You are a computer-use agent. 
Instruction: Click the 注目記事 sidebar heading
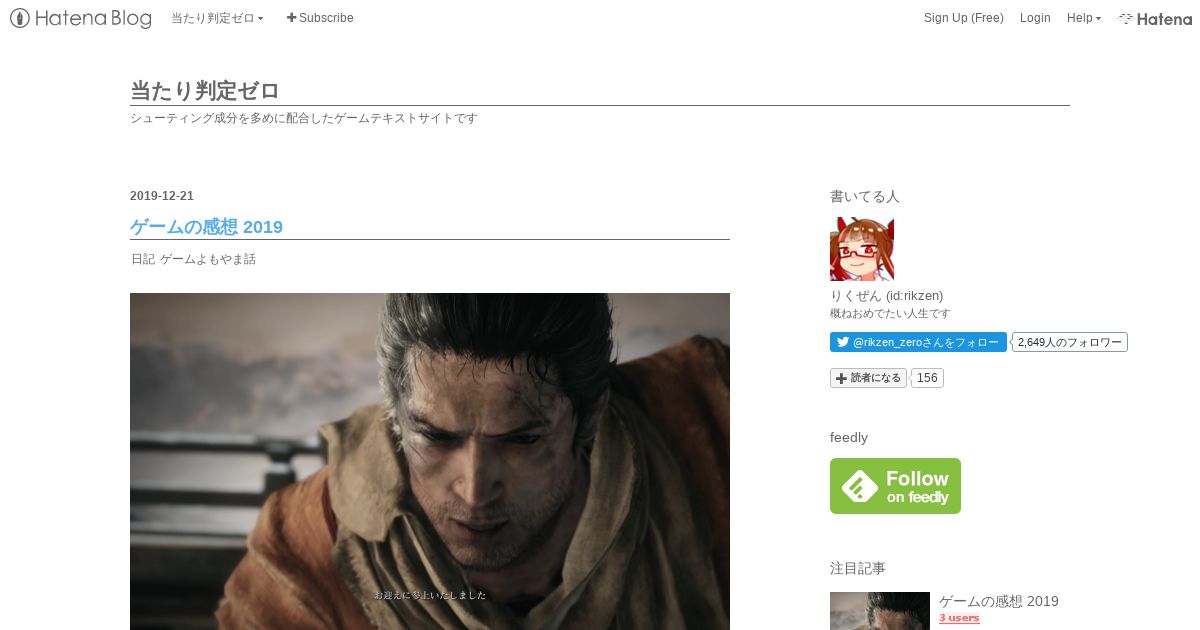click(857, 568)
